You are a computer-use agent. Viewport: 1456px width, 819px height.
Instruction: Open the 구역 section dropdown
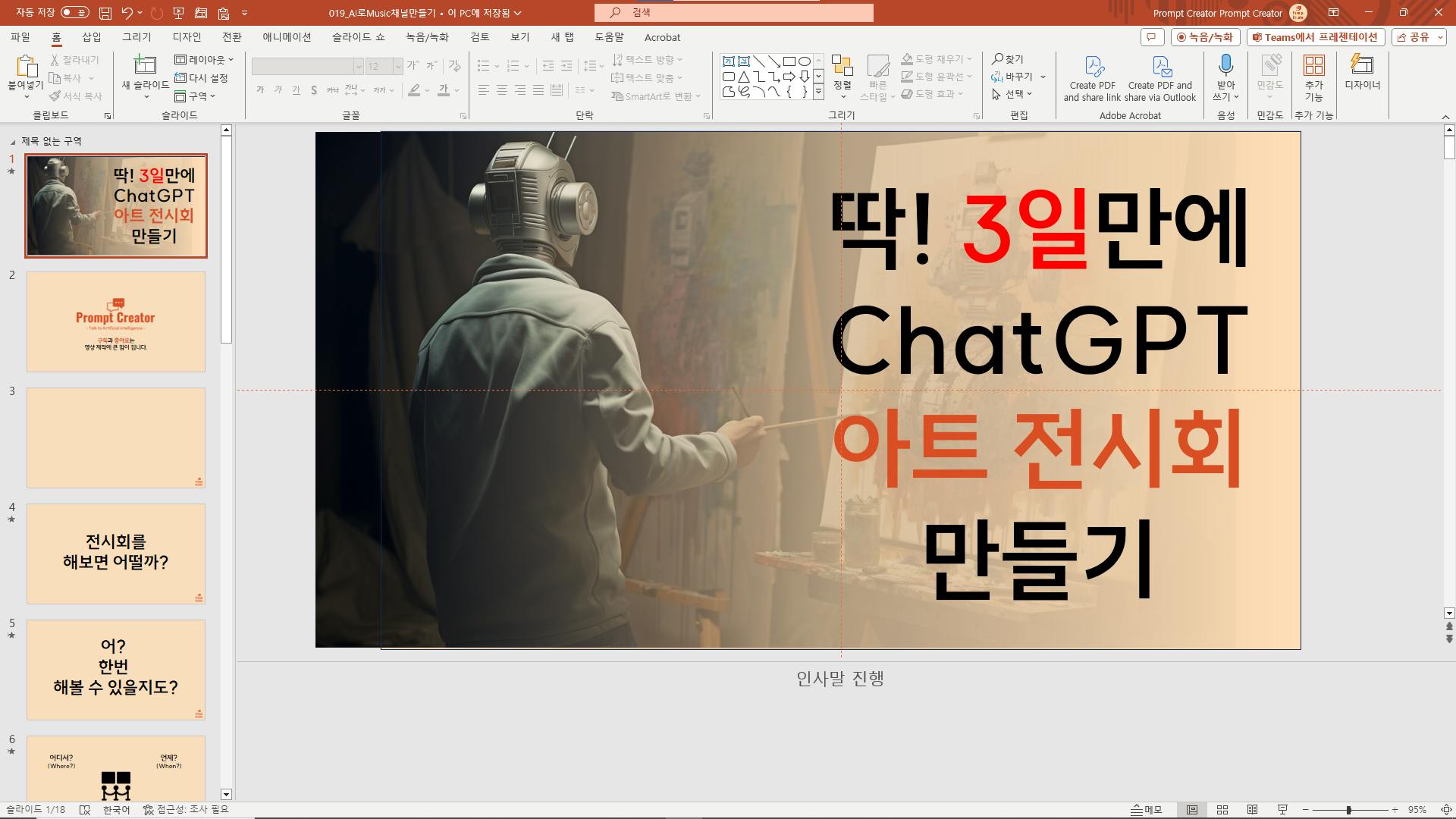pos(195,96)
